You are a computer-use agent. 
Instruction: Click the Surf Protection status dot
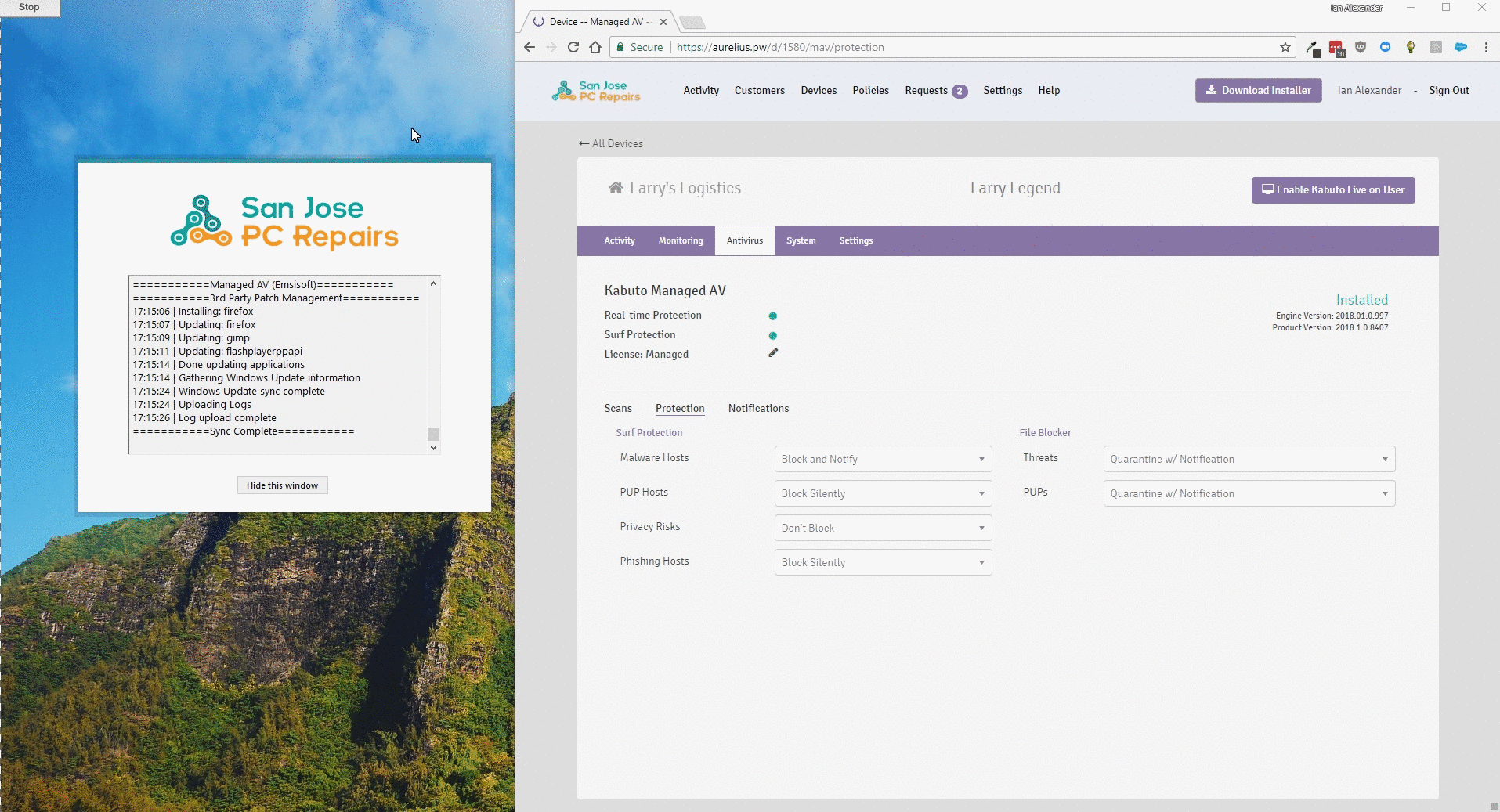pyautogui.click(x=773, y=336)
